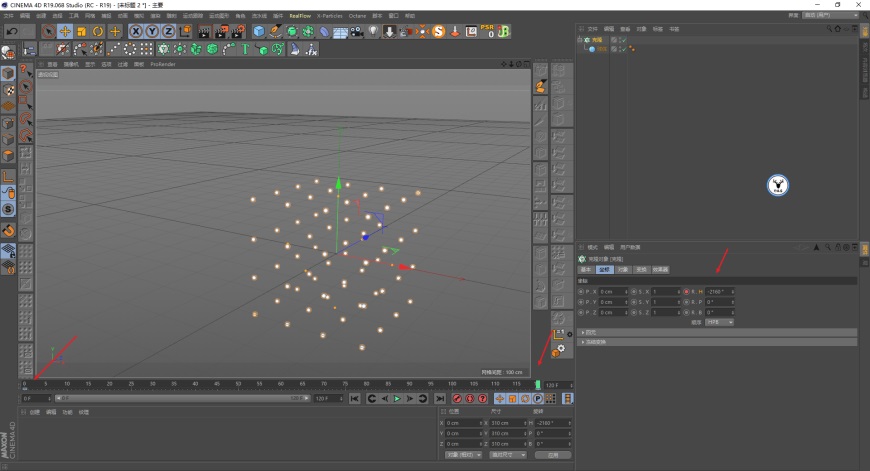Open Edit Render Settings clapperboard with gear
870x471 pixels.
(x=239, y=32)
